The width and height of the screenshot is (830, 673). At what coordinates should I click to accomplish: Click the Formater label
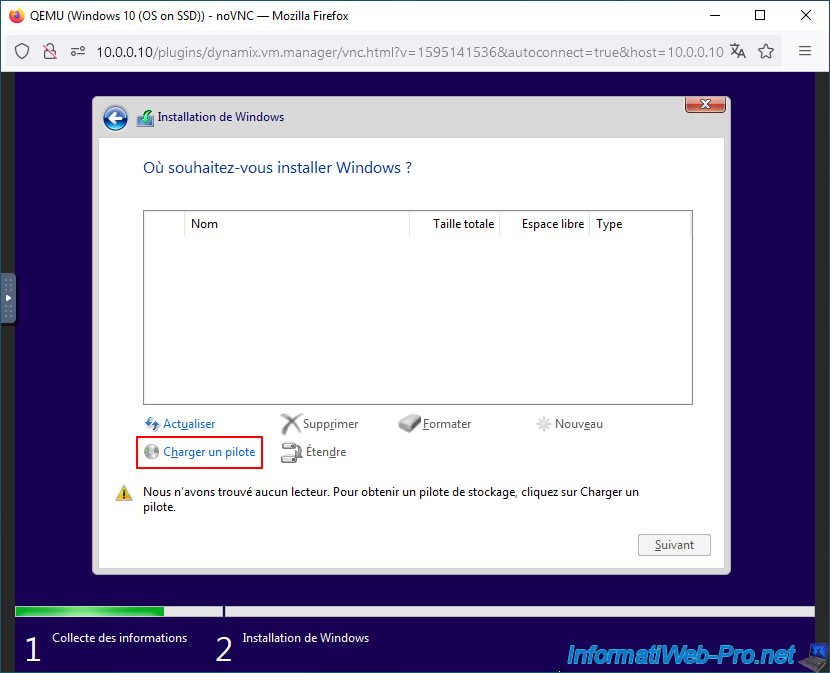click(x=447, y=424)
